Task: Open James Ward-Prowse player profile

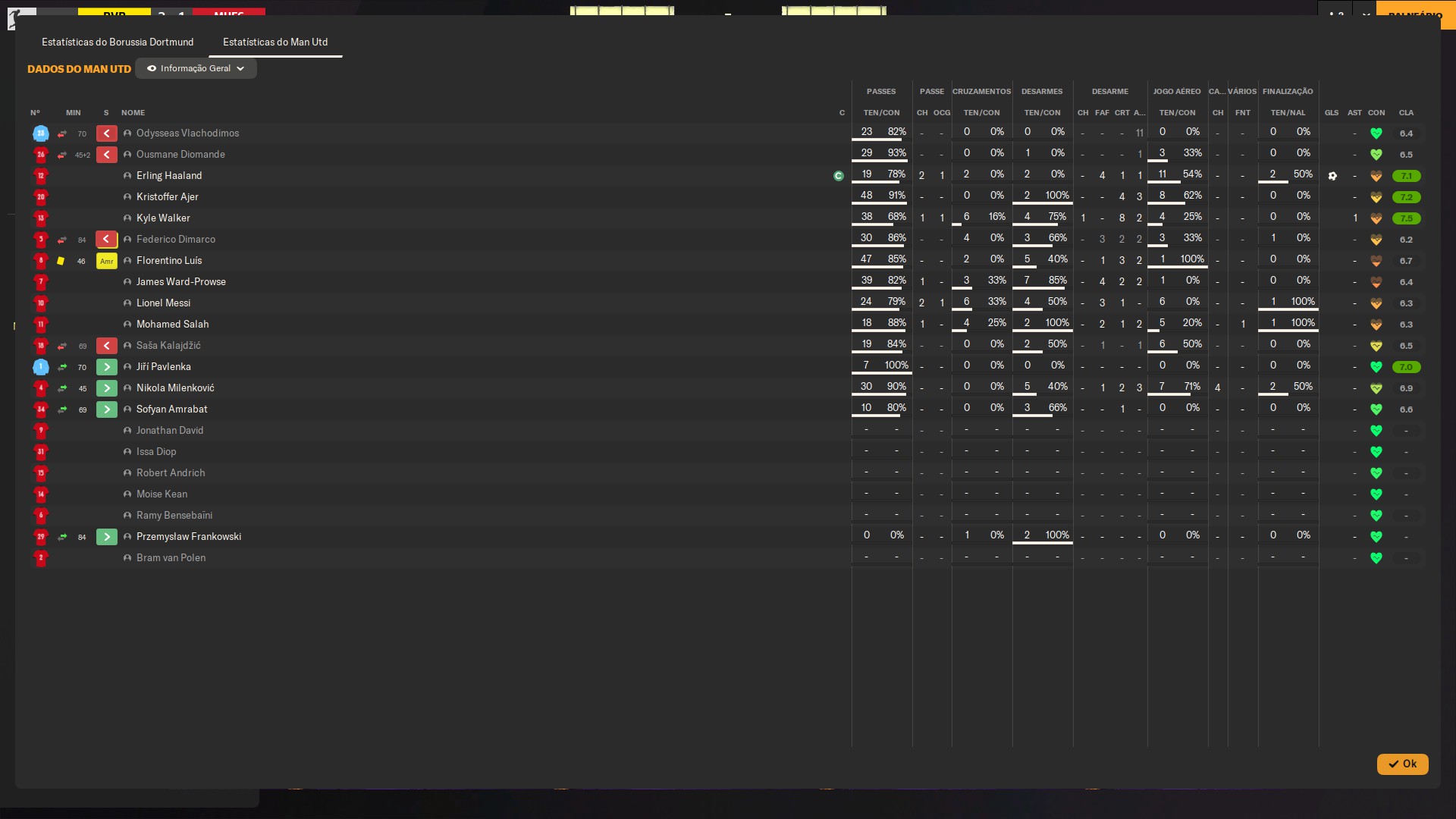Action: 181,282
